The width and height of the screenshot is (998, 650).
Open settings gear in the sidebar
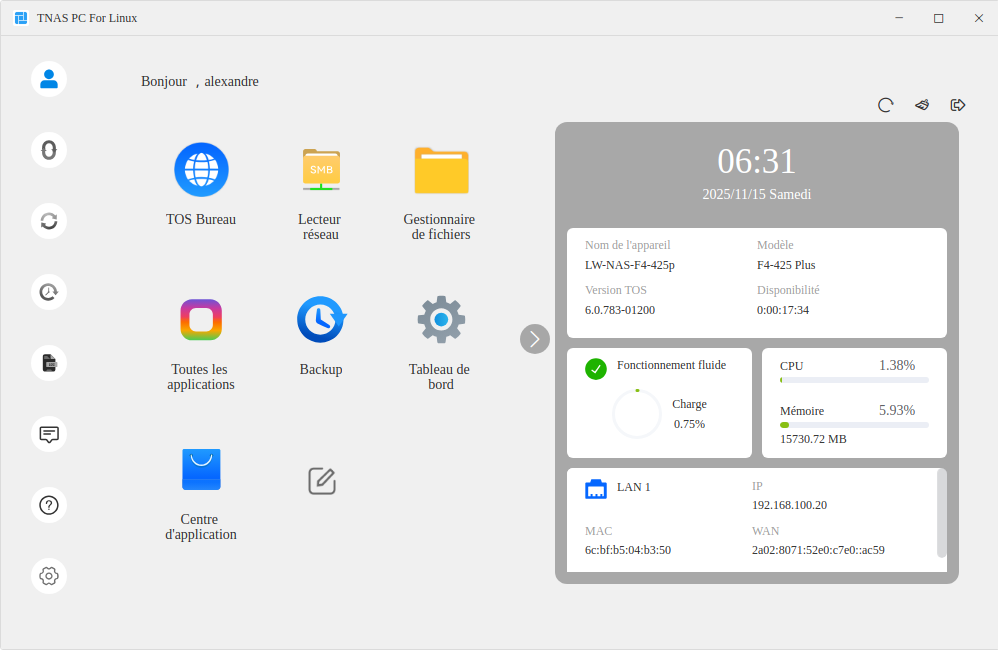[x=49, y=576]
